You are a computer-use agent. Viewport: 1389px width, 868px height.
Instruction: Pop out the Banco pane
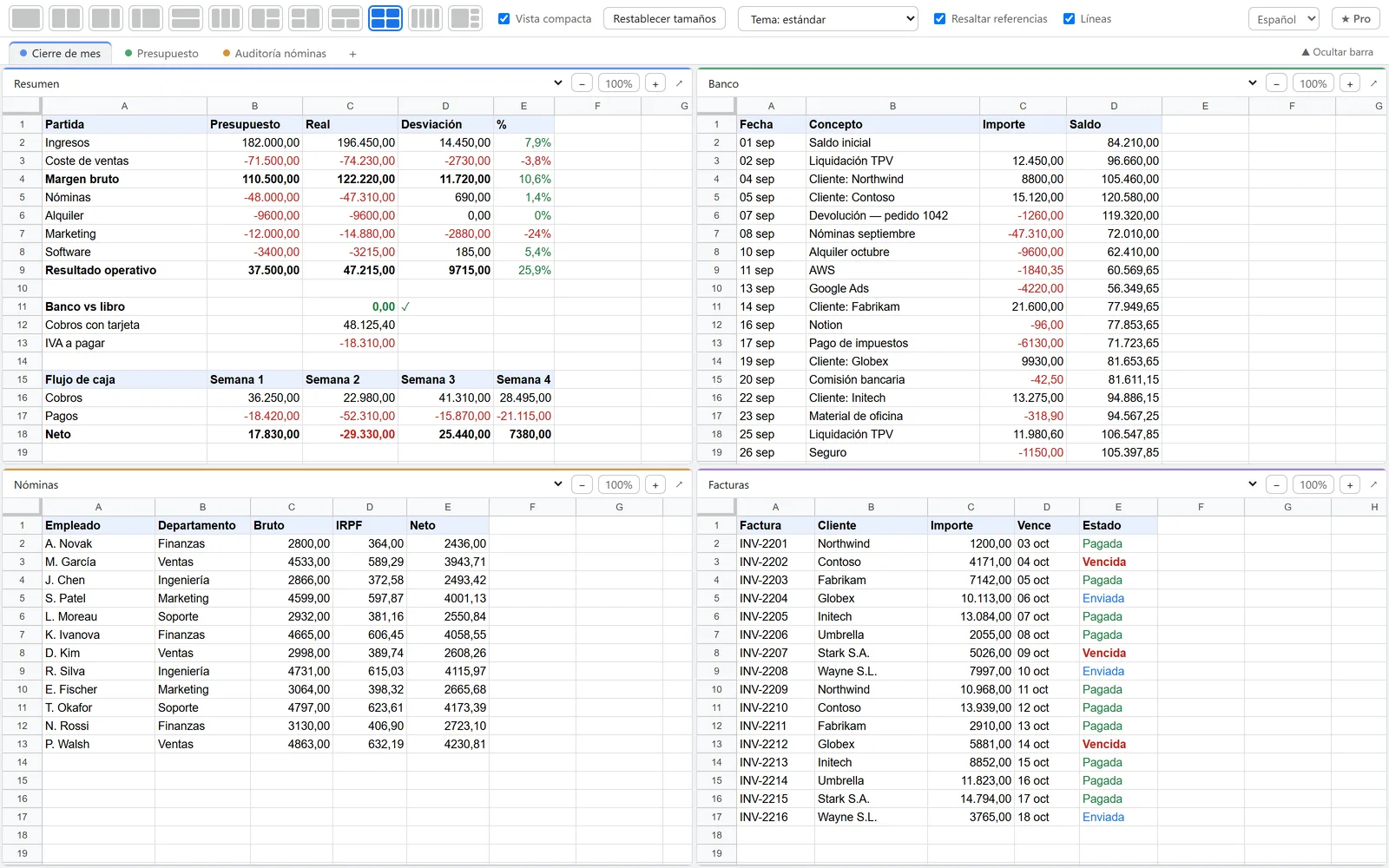point(1373,83)
